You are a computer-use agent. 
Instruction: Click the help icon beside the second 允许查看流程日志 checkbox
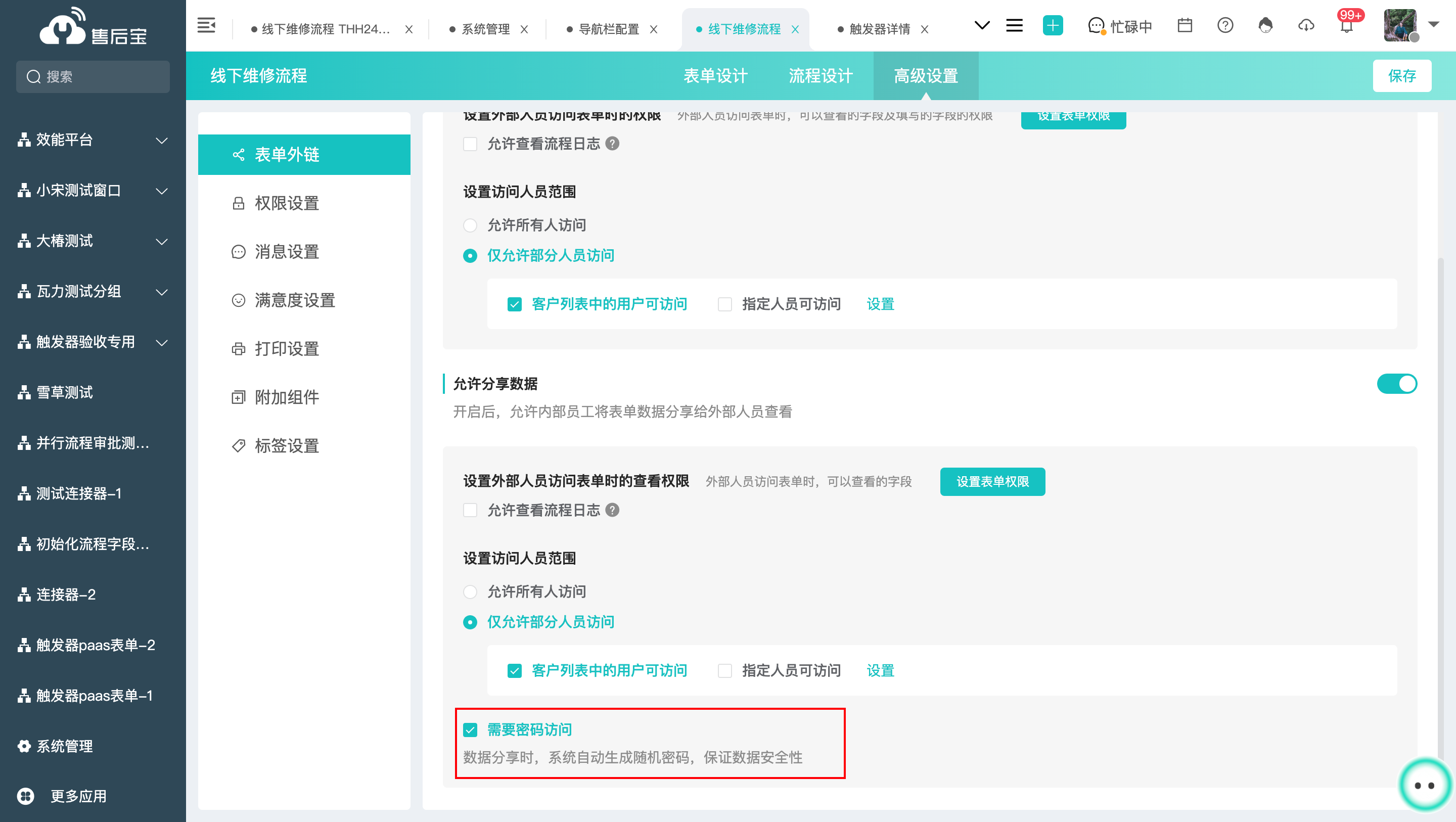point(612,510)
